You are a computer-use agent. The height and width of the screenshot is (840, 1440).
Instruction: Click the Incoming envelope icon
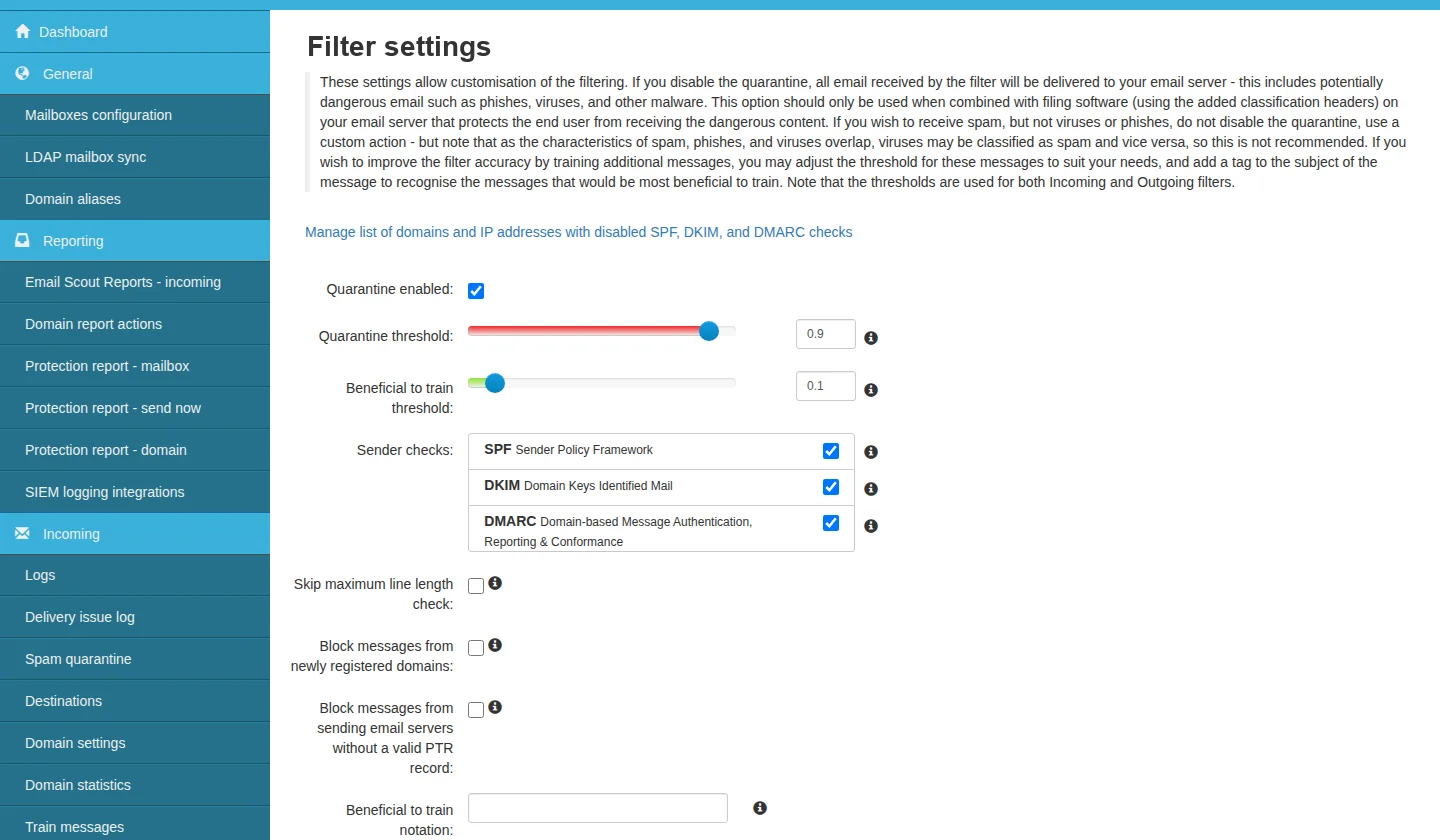point(22,533)
